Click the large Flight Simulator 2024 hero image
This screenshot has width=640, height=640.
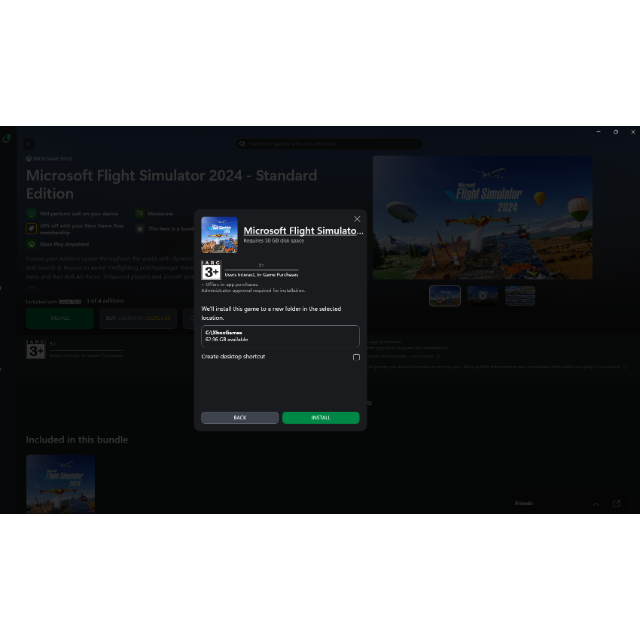[482, 217]
